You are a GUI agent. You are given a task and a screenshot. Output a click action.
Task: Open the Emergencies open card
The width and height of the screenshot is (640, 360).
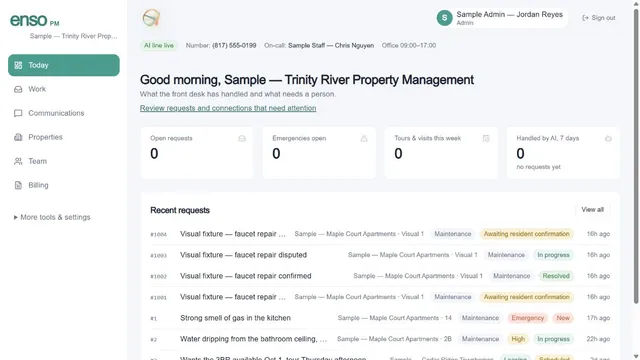[319, 153]
